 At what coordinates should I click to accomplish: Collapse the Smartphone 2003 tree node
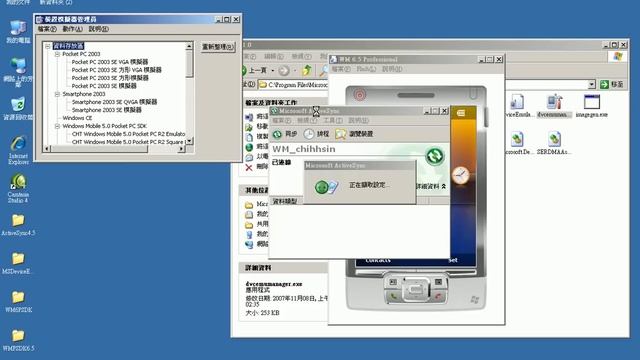pyautogui.click(x=57, y=94)
